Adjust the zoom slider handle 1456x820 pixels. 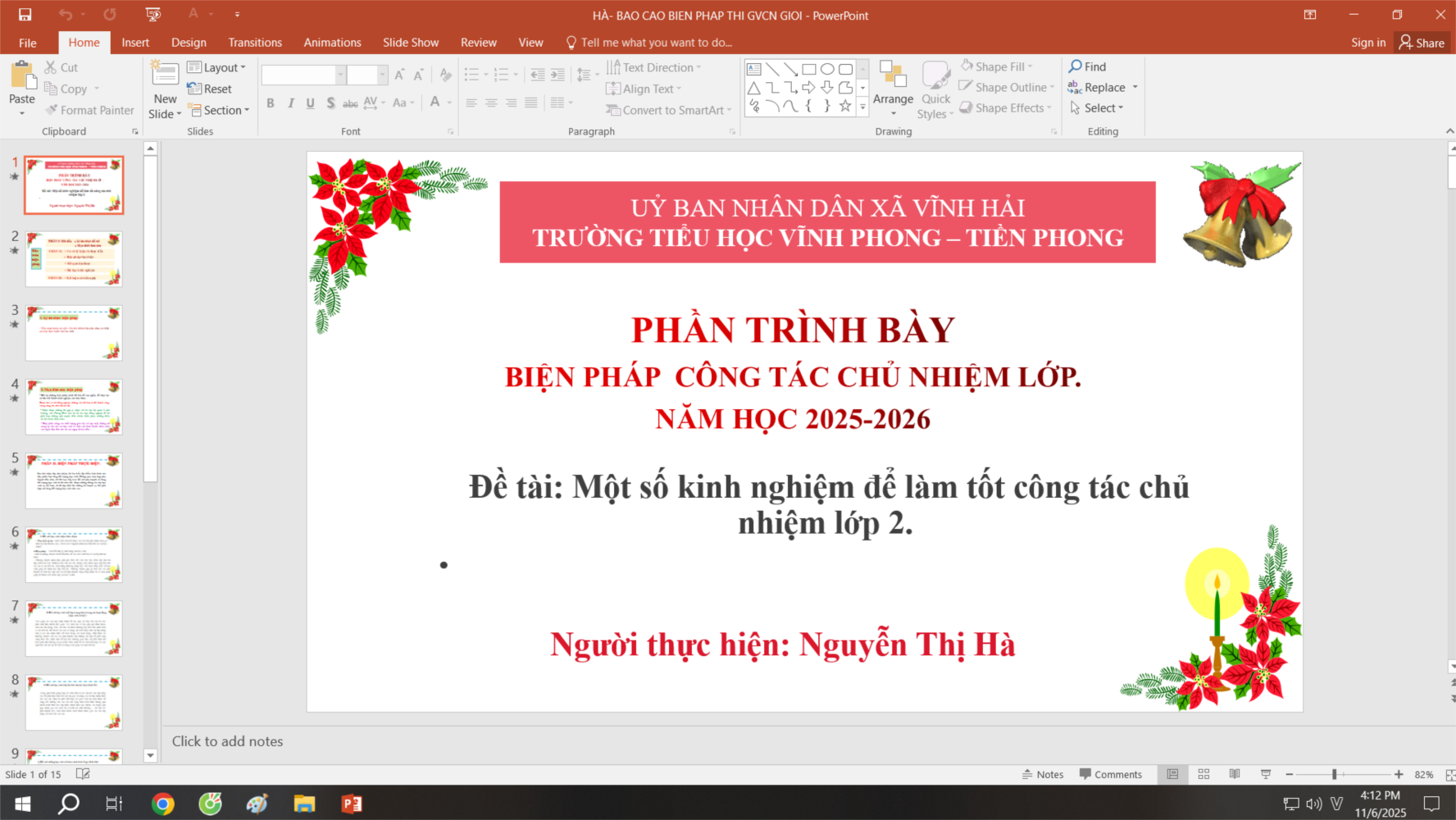pyautogui.click(x=1335, y=774)
